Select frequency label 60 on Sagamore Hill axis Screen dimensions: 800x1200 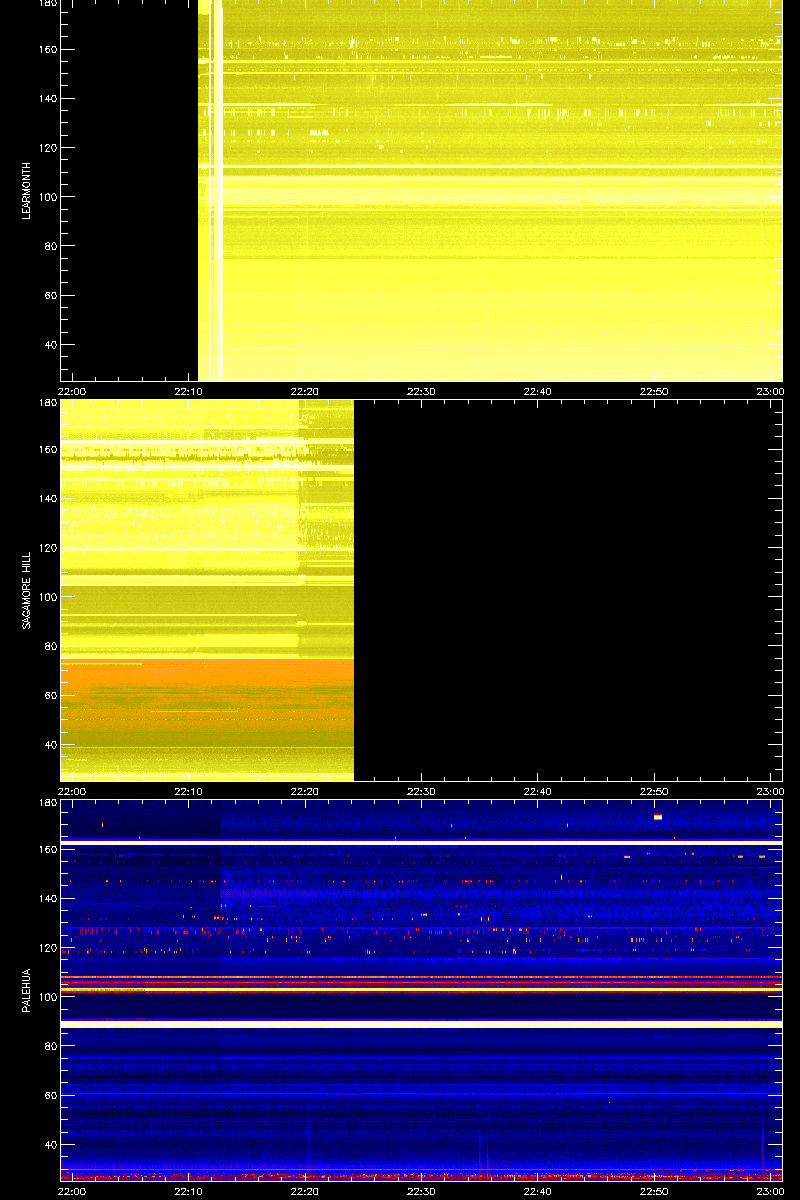click(50, 695)
